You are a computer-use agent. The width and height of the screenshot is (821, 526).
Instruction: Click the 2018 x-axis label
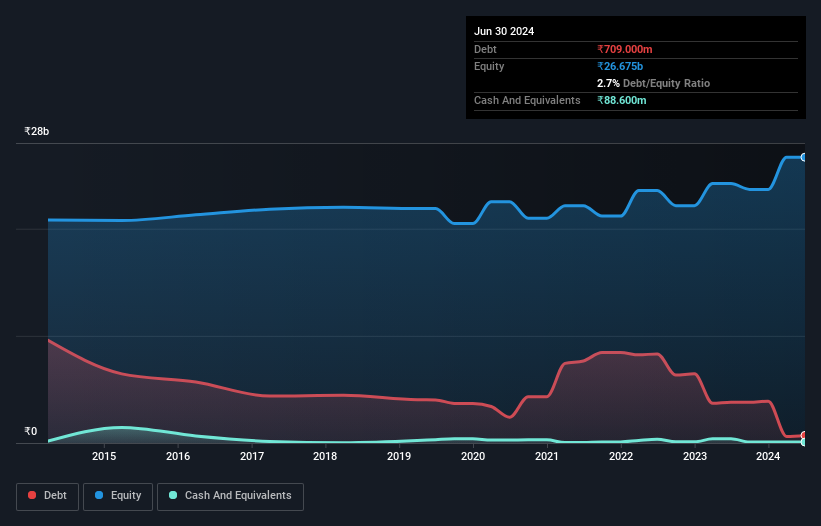[x=325, y=456]
